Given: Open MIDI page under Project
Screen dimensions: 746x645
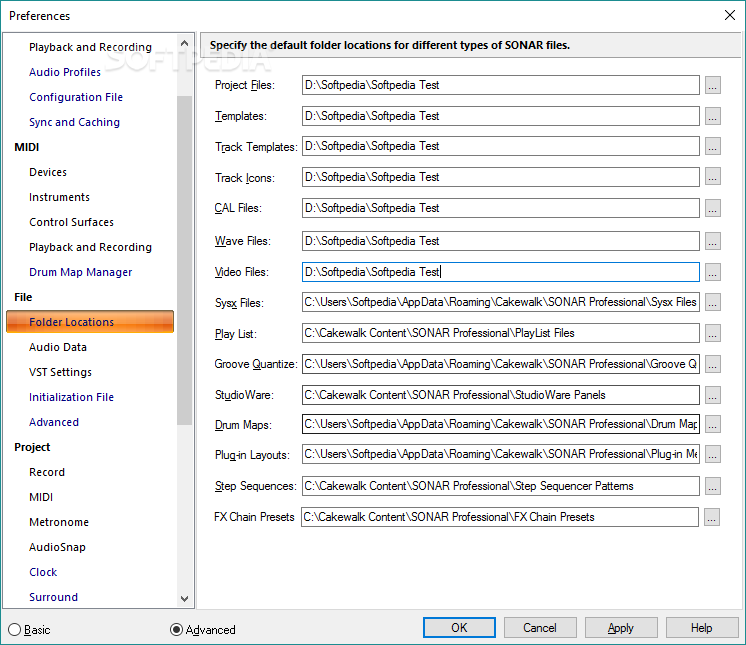Looking at the screenshot, I should pos(41,497).
